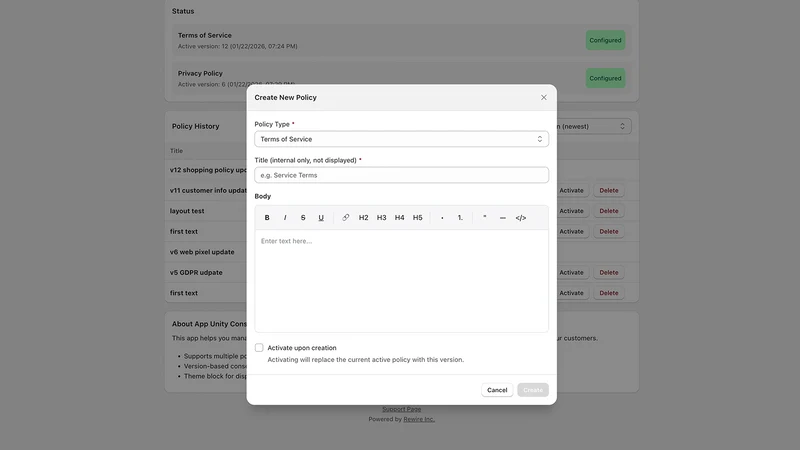
Task: Insert a numbered list
Action: point(460,217)
